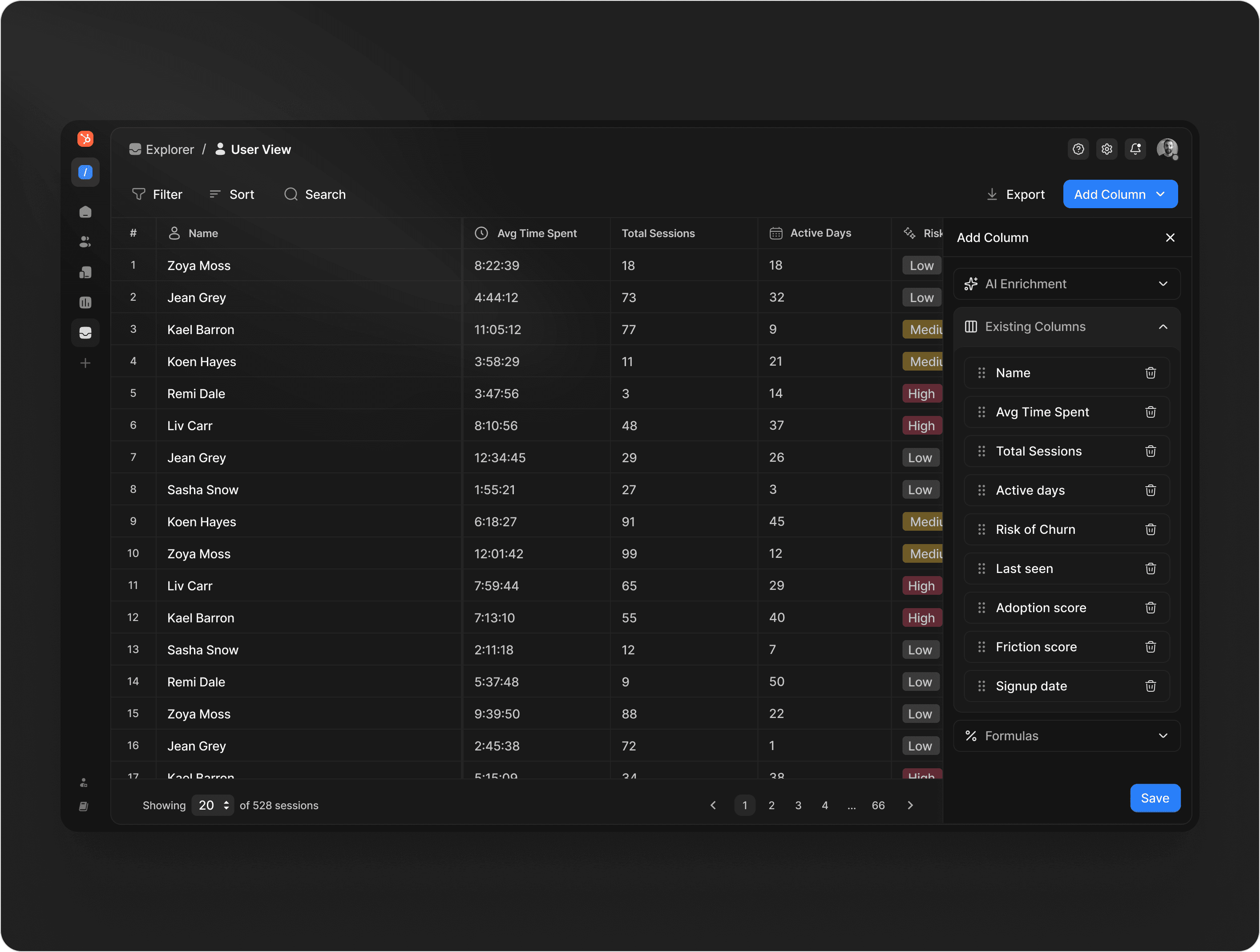Grab drag handle next to Last seen
The image size is (1260, 952).
click(x=981, y=569)
